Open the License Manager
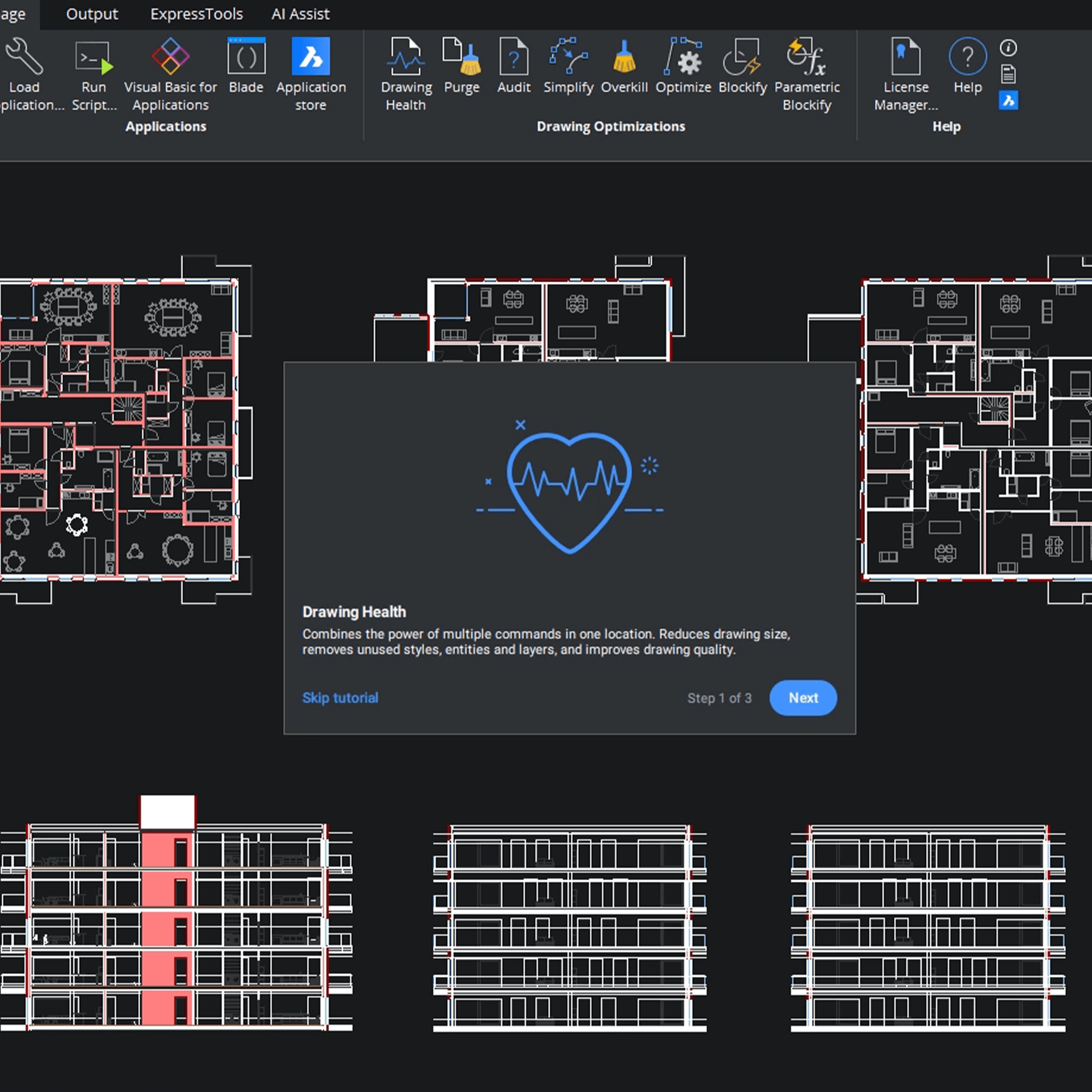 click(x=905, y=74)
